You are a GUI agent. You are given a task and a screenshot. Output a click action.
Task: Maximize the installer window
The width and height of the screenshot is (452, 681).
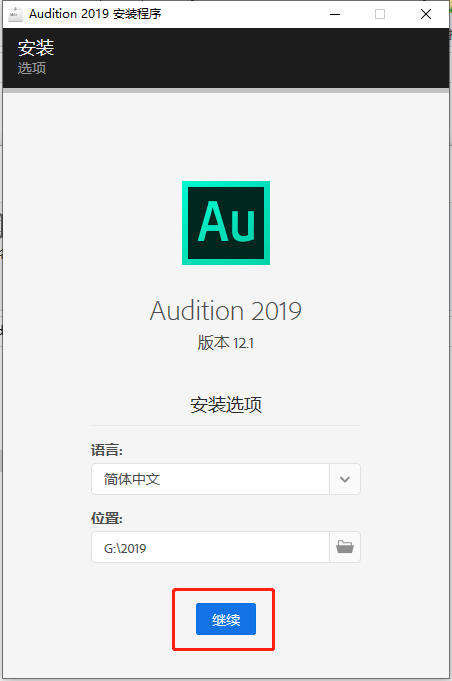point(380,14)
